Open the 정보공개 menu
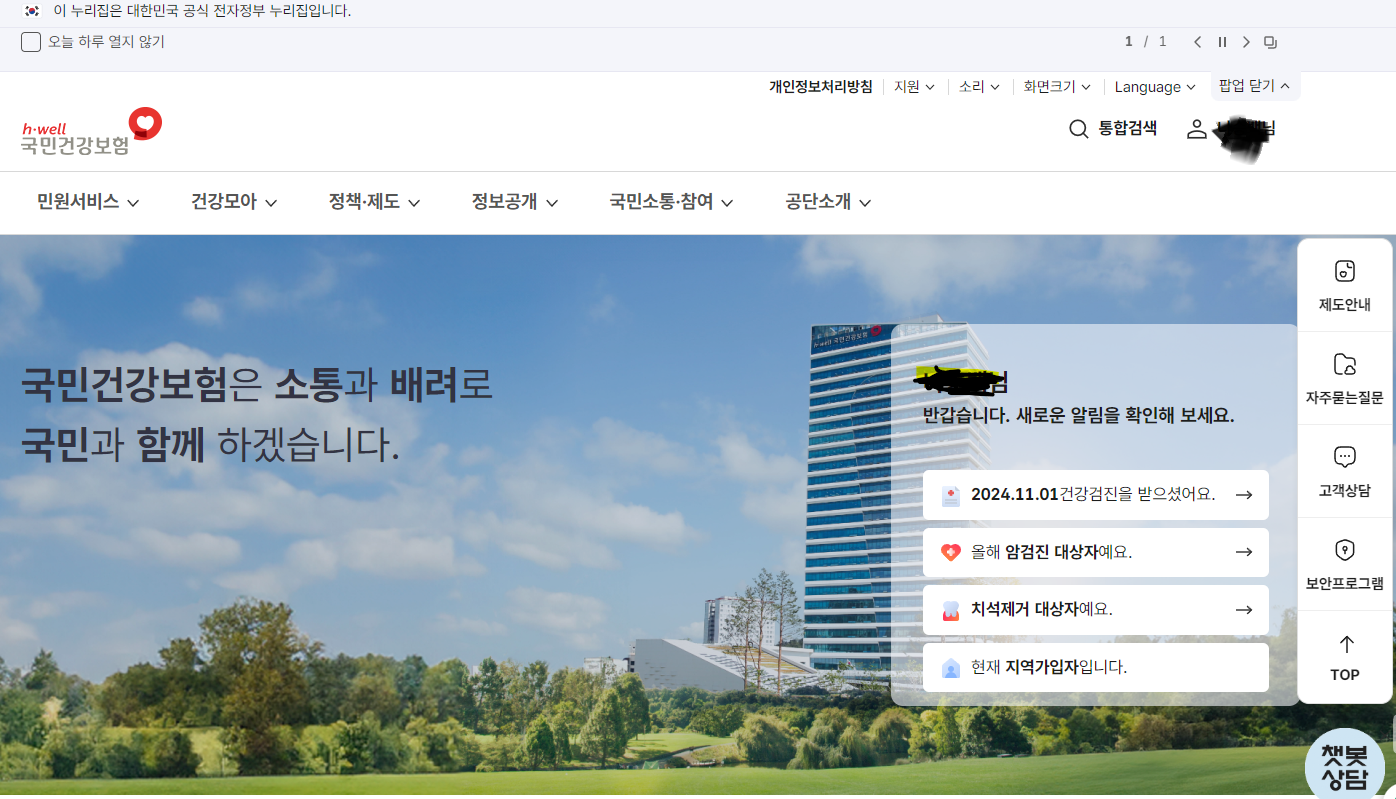1396x799 pixels. pos(515,202)
